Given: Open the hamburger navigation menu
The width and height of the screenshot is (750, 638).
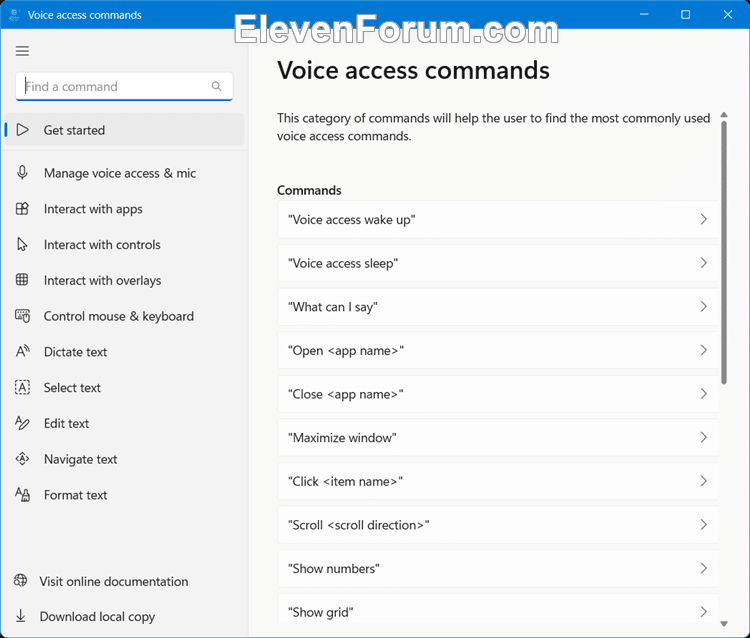Looking at the screenshot, I should pos(22,51).
